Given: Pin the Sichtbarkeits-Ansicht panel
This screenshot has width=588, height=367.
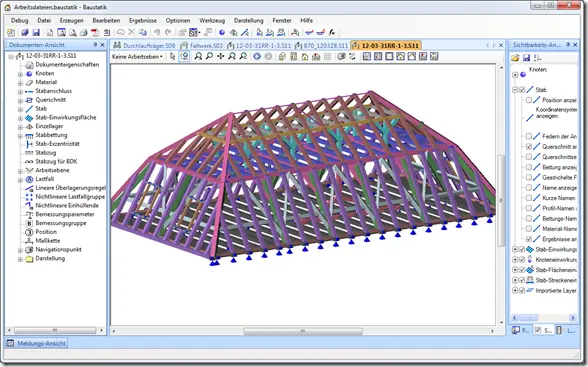Looking at the screenshot, I should click(568, 45).
